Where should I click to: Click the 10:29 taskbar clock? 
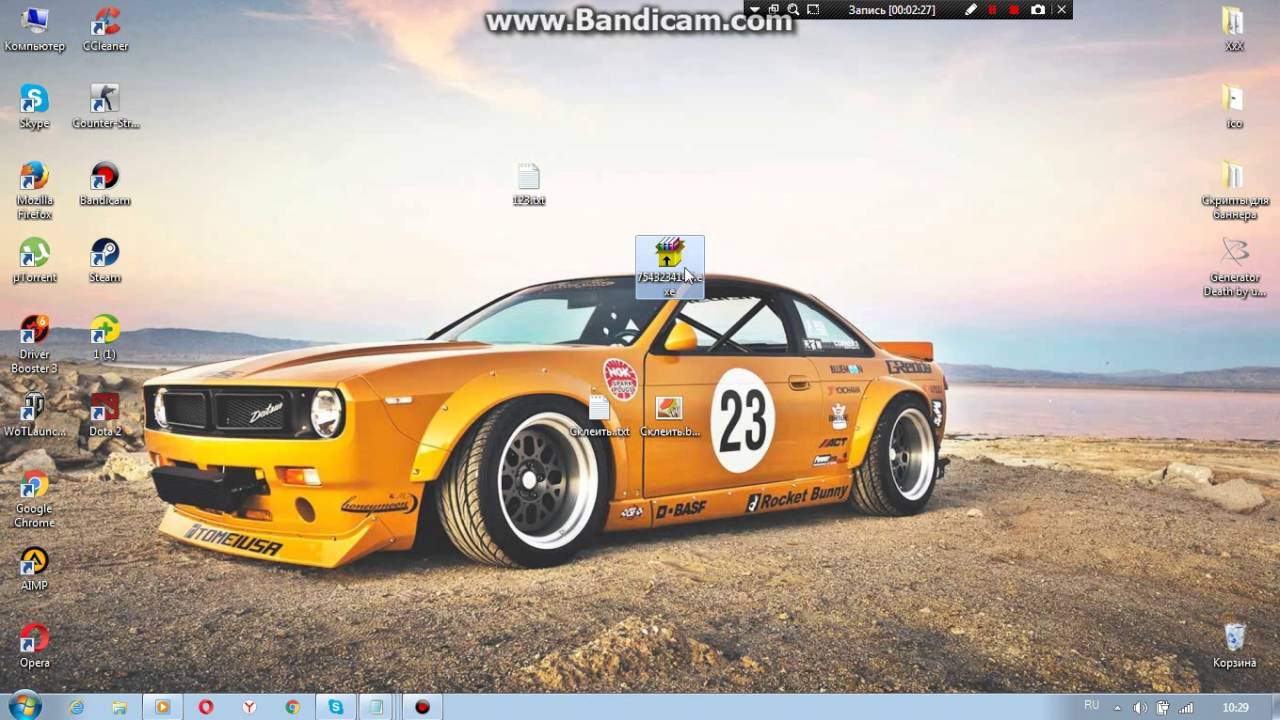coord(1236,707)
